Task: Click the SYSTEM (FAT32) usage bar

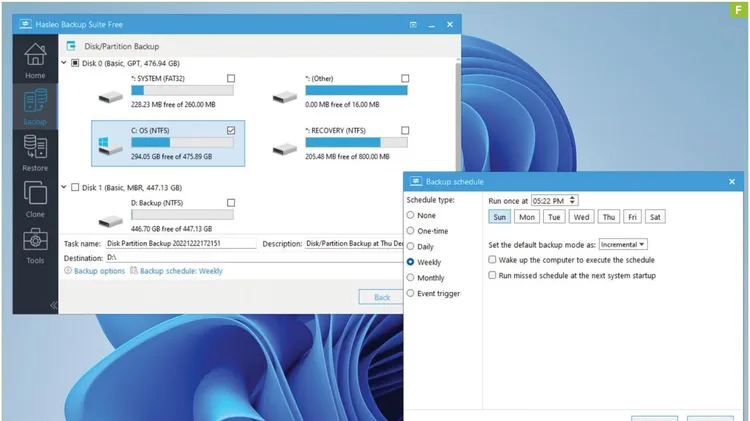Action: 182,90
